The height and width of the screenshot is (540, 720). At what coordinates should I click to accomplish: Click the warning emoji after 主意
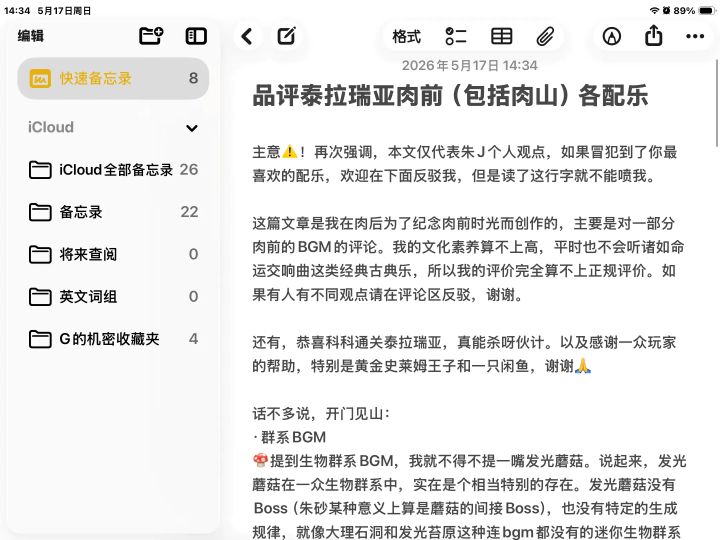[290, 151]
